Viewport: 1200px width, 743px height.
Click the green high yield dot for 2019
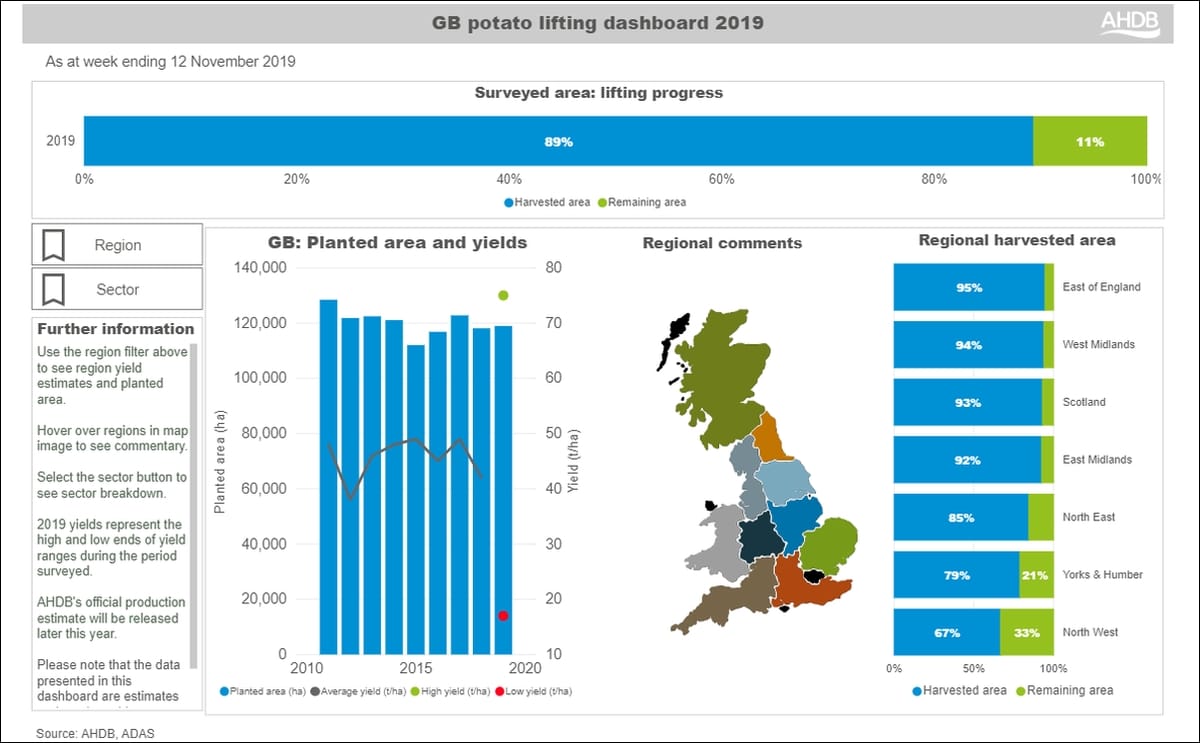click(503, 295)
